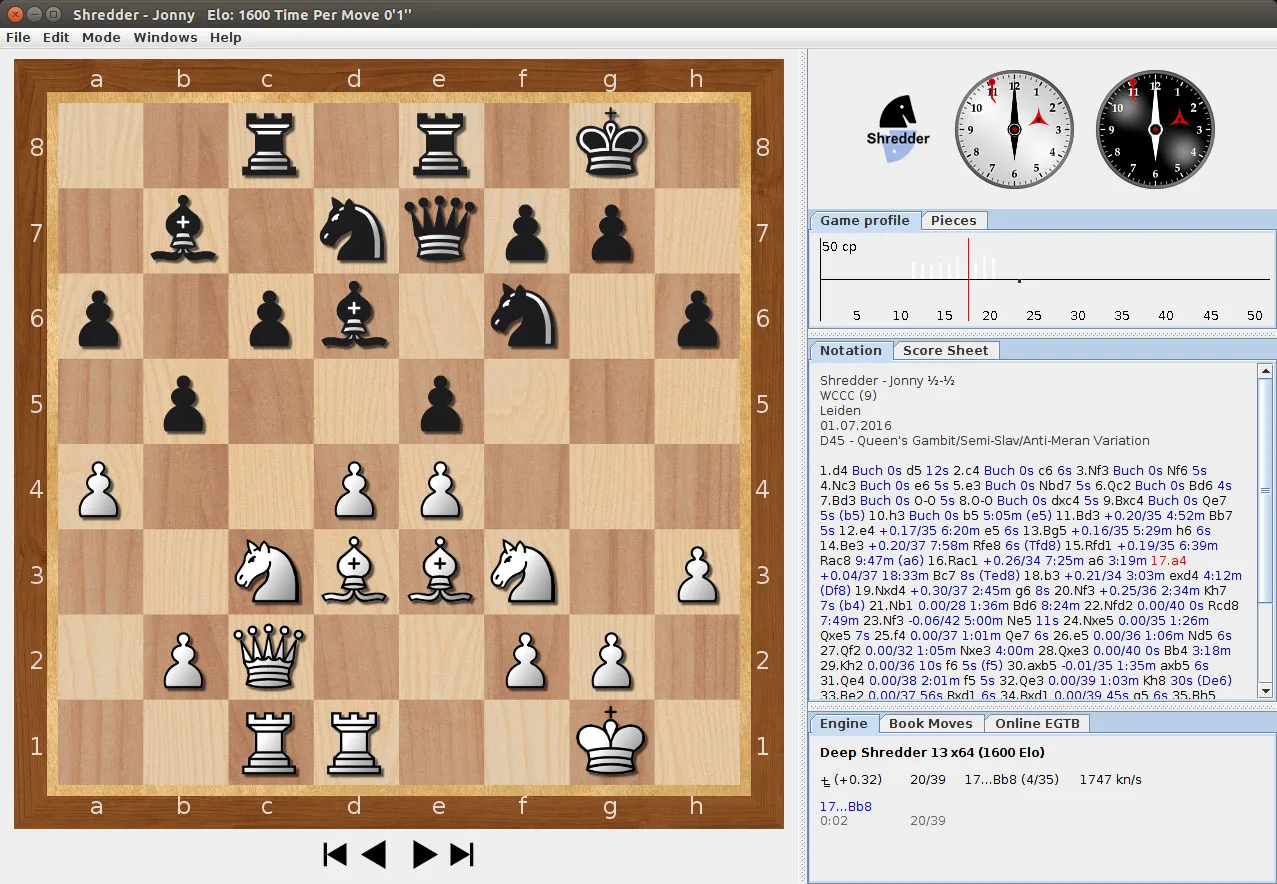Screen dimensions: 1277x884
Task: Select the black queen on e7
Action: pos(440,231)
